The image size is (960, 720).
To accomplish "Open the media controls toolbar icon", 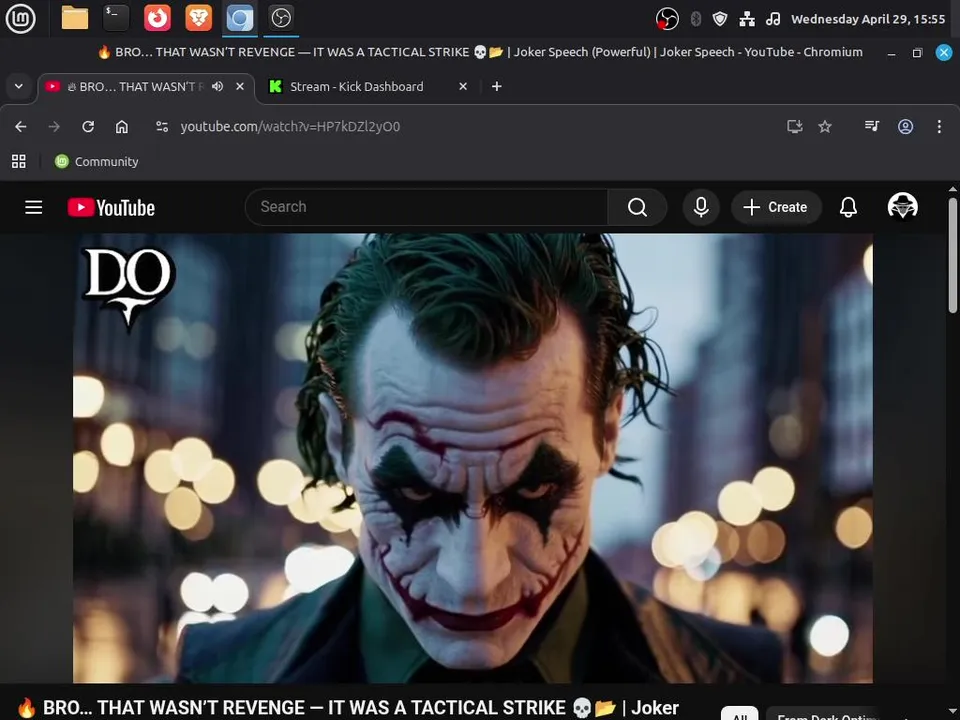I will click(x=872, y=127).
